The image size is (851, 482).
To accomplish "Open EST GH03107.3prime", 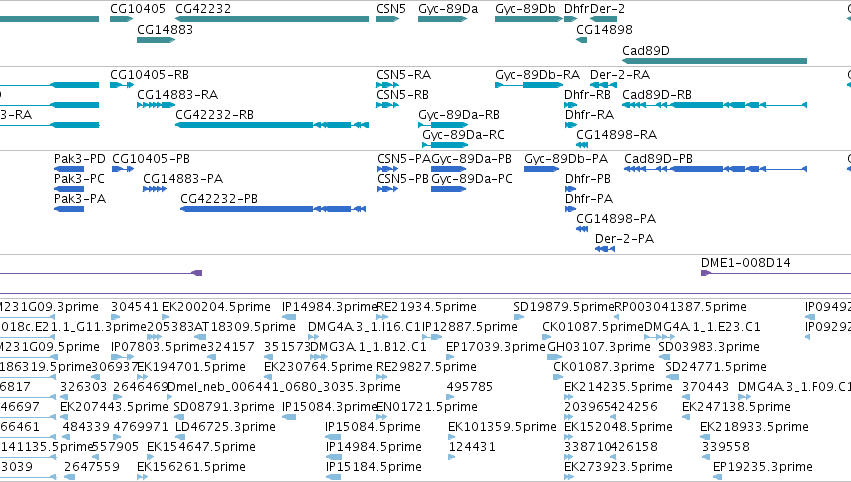I will pos(599,347).
